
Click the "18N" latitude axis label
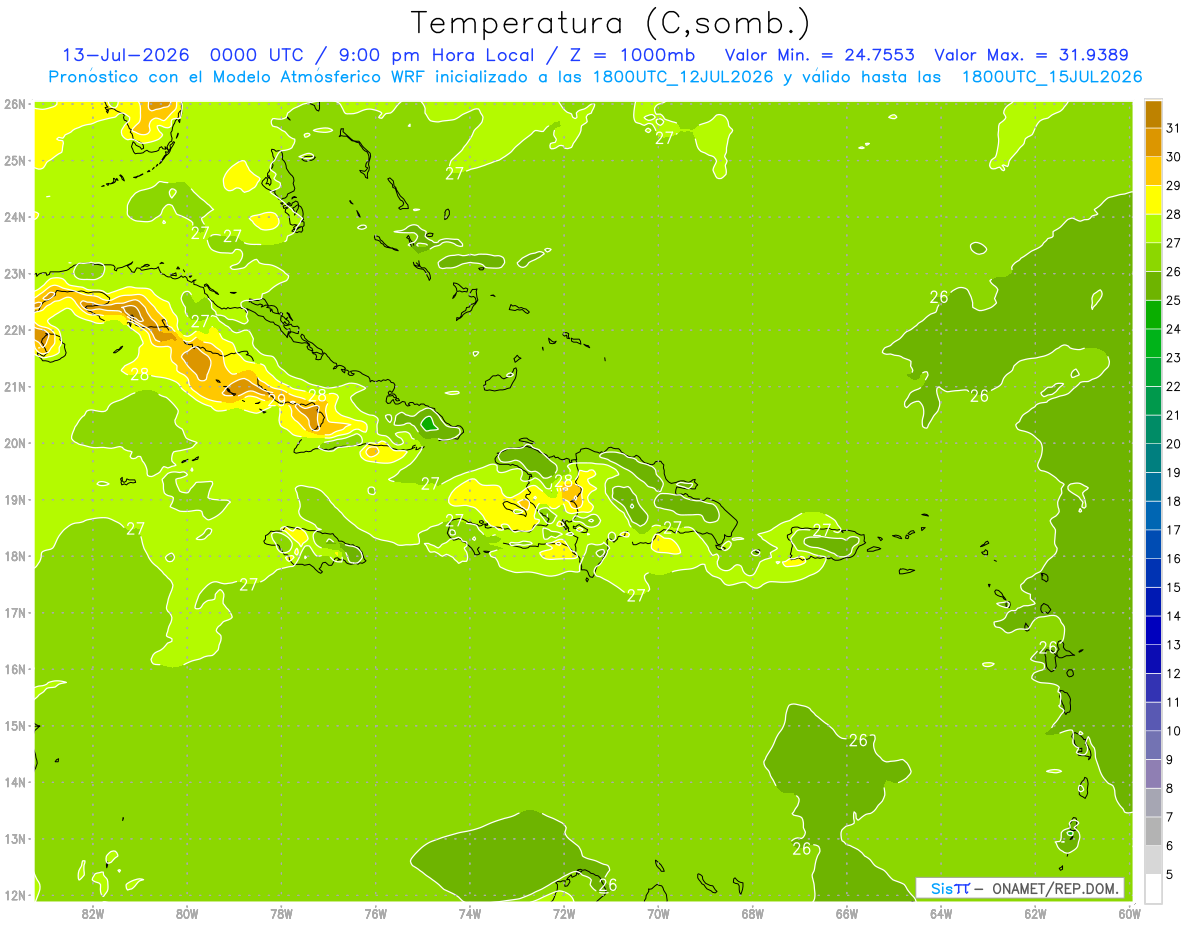tap(15, 556)
